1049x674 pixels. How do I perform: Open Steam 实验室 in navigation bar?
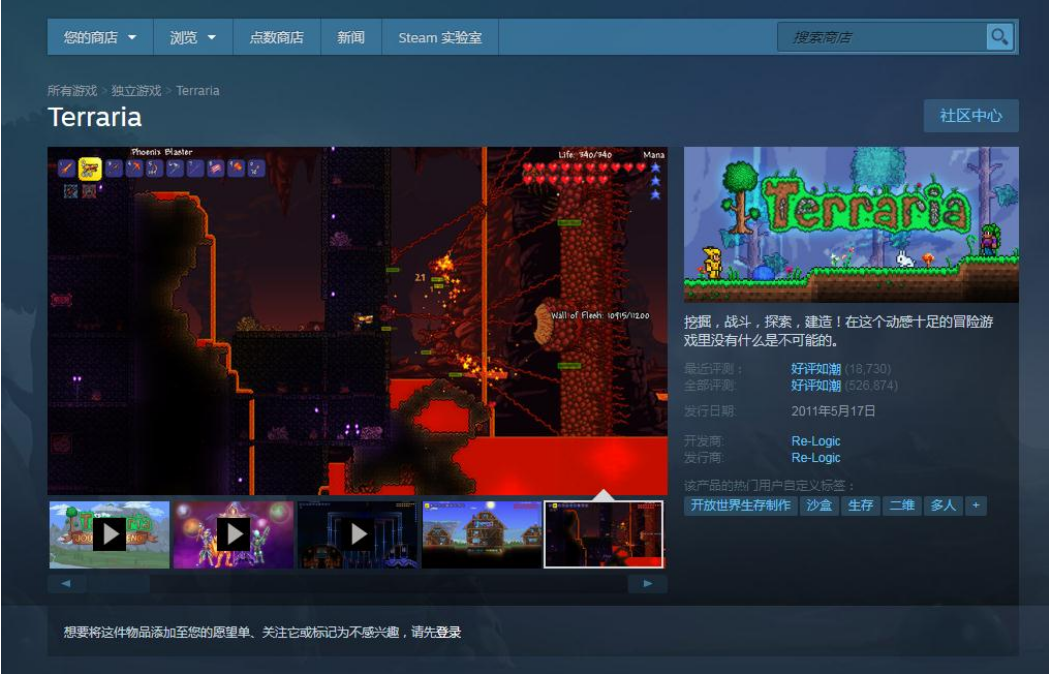point(440,37)
